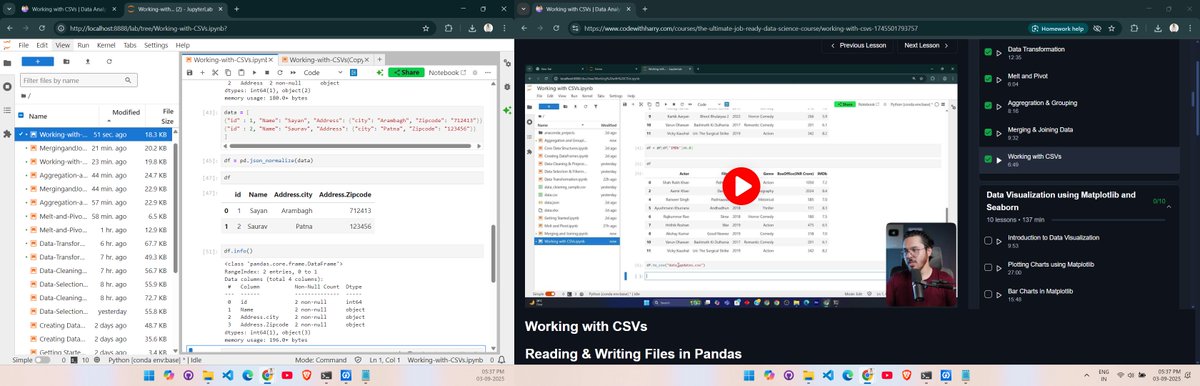
Task: Toggle the Melt and Pivot lesson checkbox
Action: point(988,80)
